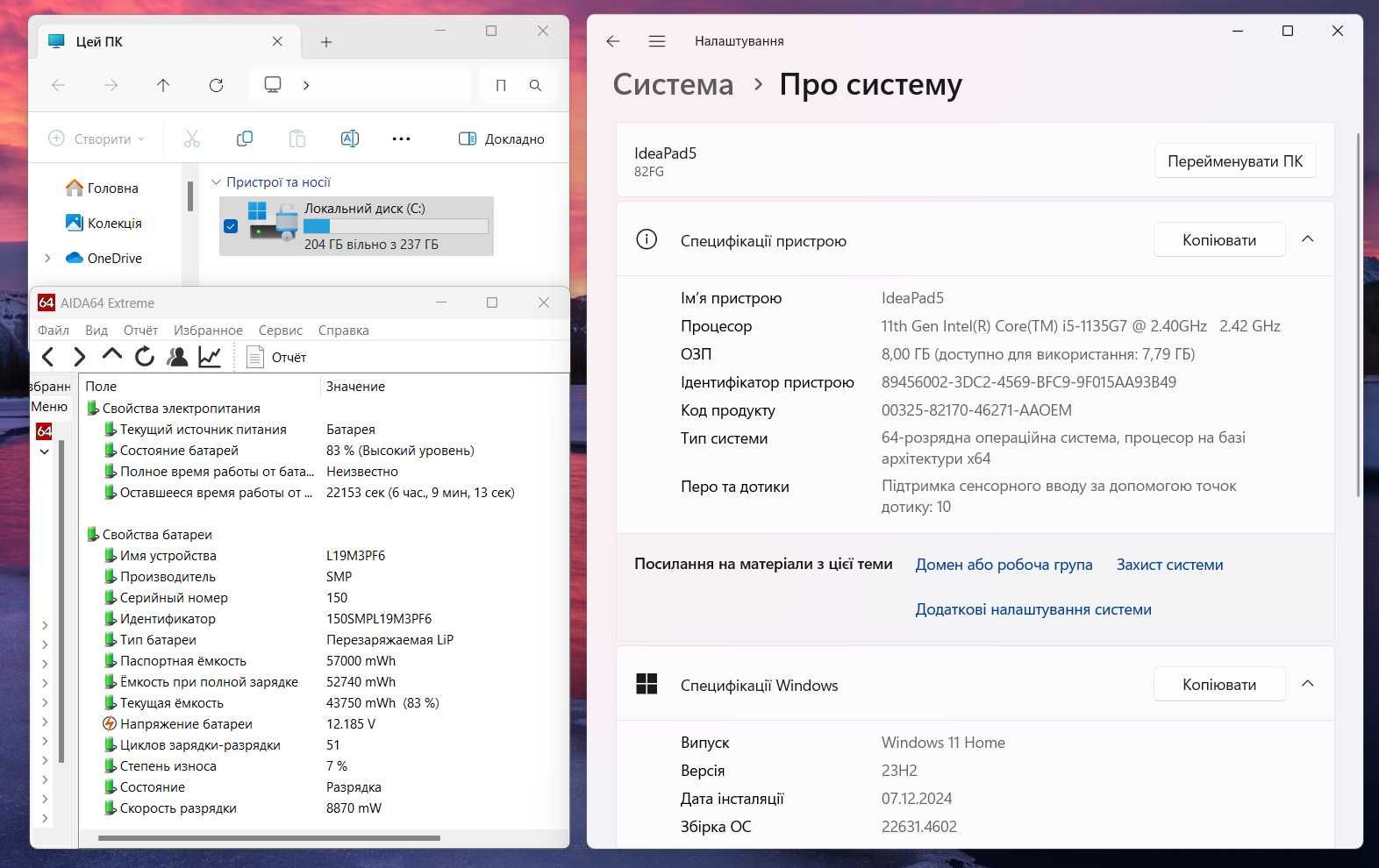Click Windows logo beside Специфікації Windows
Image resolution: width=1379 pixels, height=868 pixels.
coord(647,684)
